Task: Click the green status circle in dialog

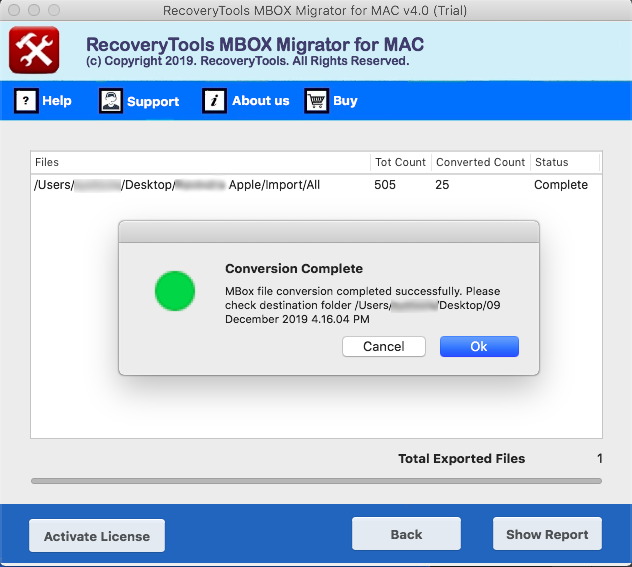Action: pos(175,290)
